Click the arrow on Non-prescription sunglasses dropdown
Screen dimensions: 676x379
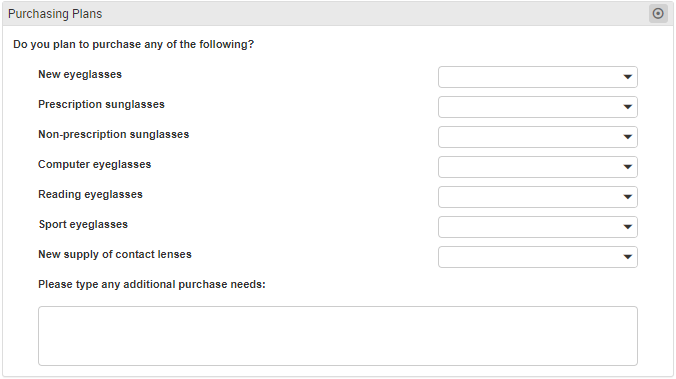[627, 137]
